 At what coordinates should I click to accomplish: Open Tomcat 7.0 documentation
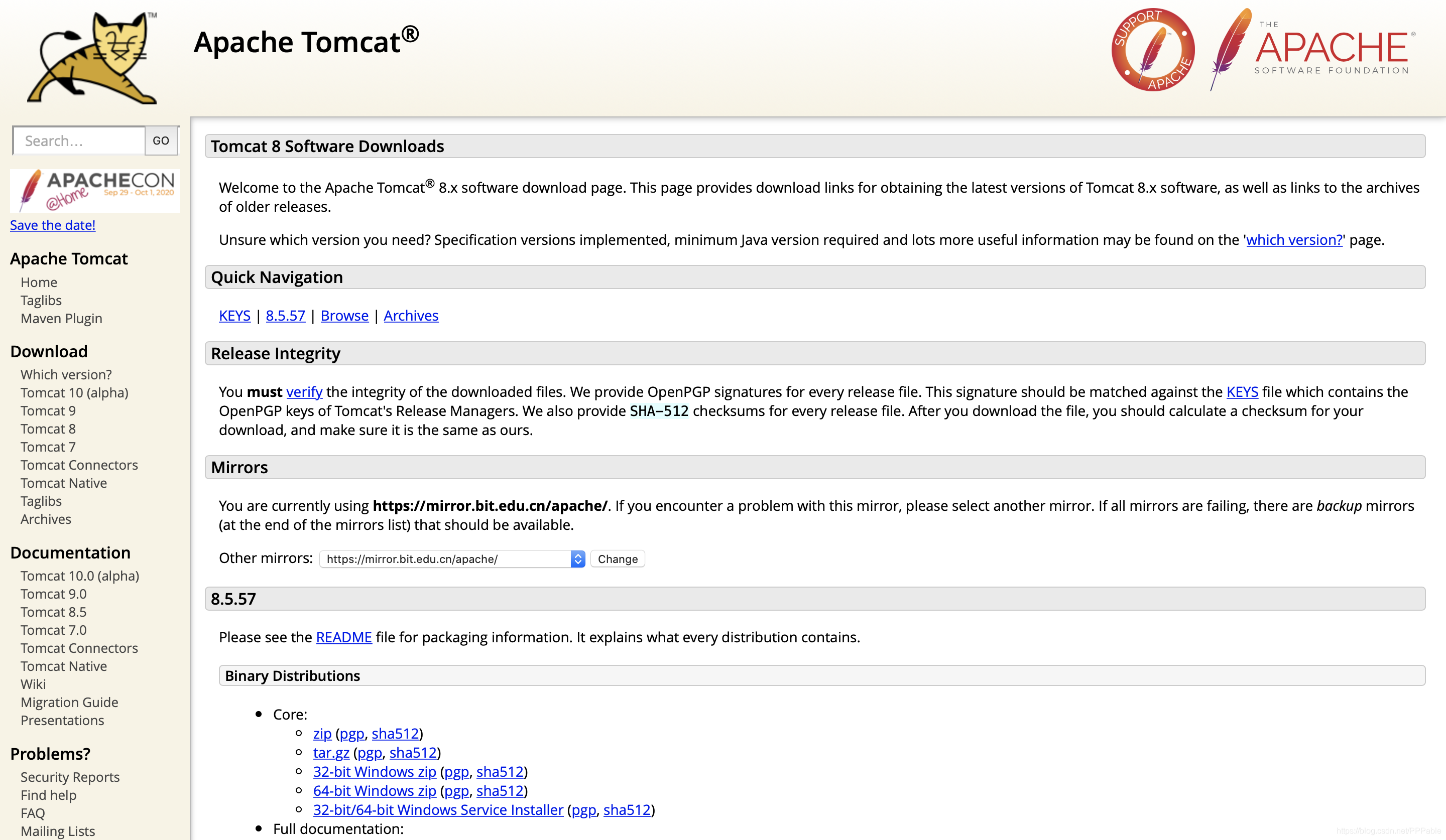[x=53, y=630]
